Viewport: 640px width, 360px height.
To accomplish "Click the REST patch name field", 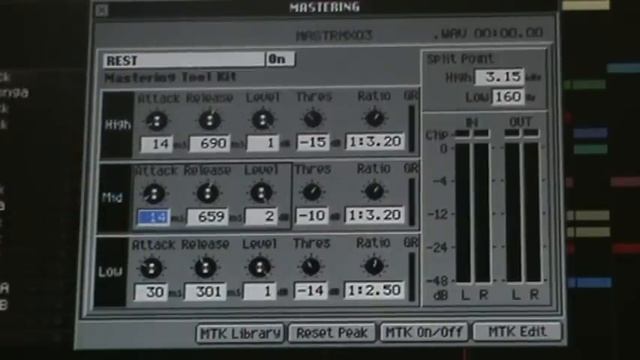I will 184,60.
